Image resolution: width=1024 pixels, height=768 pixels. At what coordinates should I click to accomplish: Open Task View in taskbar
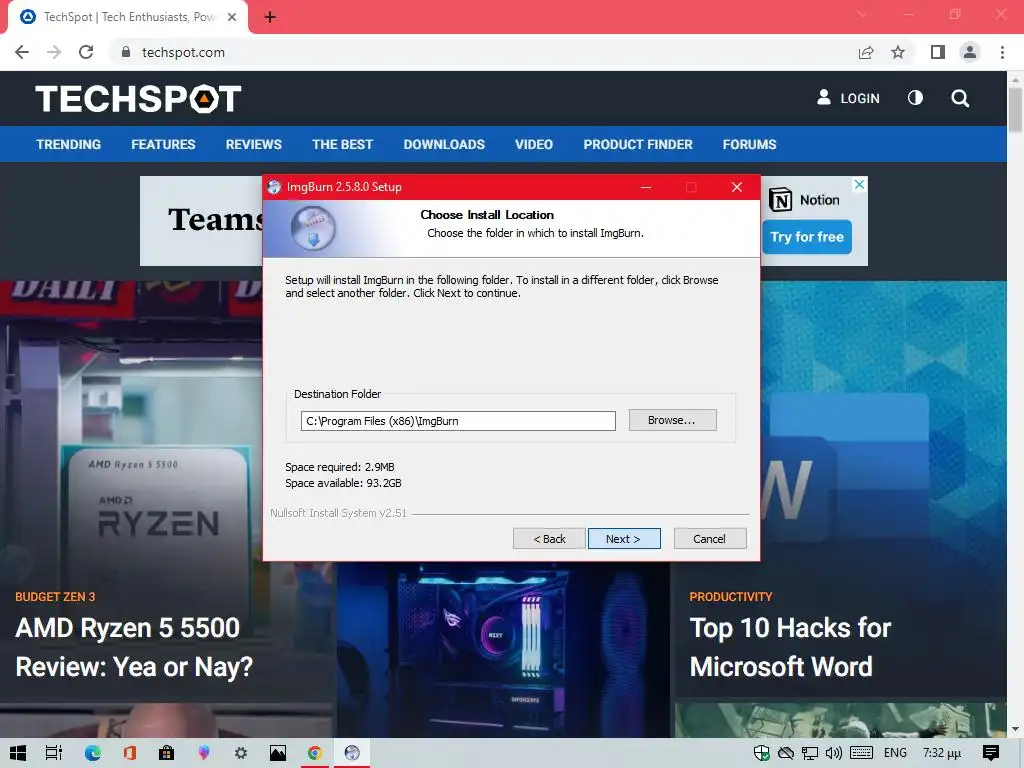pyautogui.click(x=54, y=753)
